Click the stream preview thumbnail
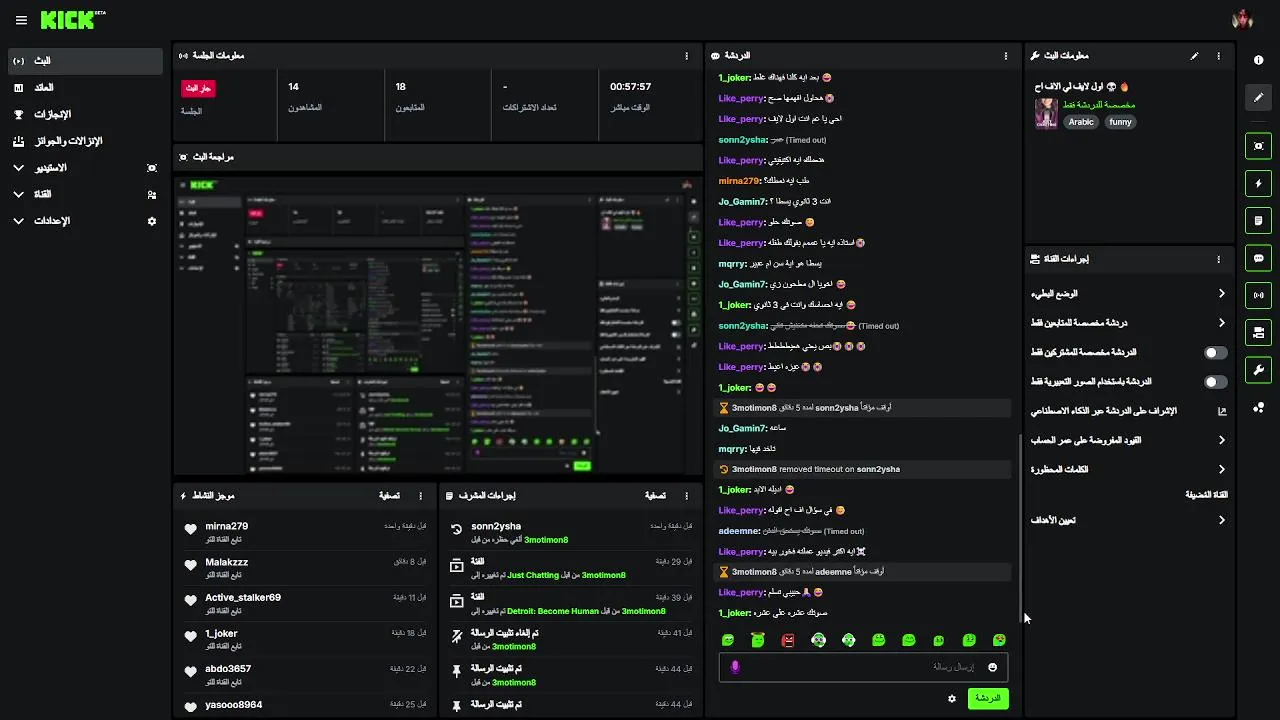1280x720 pixels. (x=438, y=326)
